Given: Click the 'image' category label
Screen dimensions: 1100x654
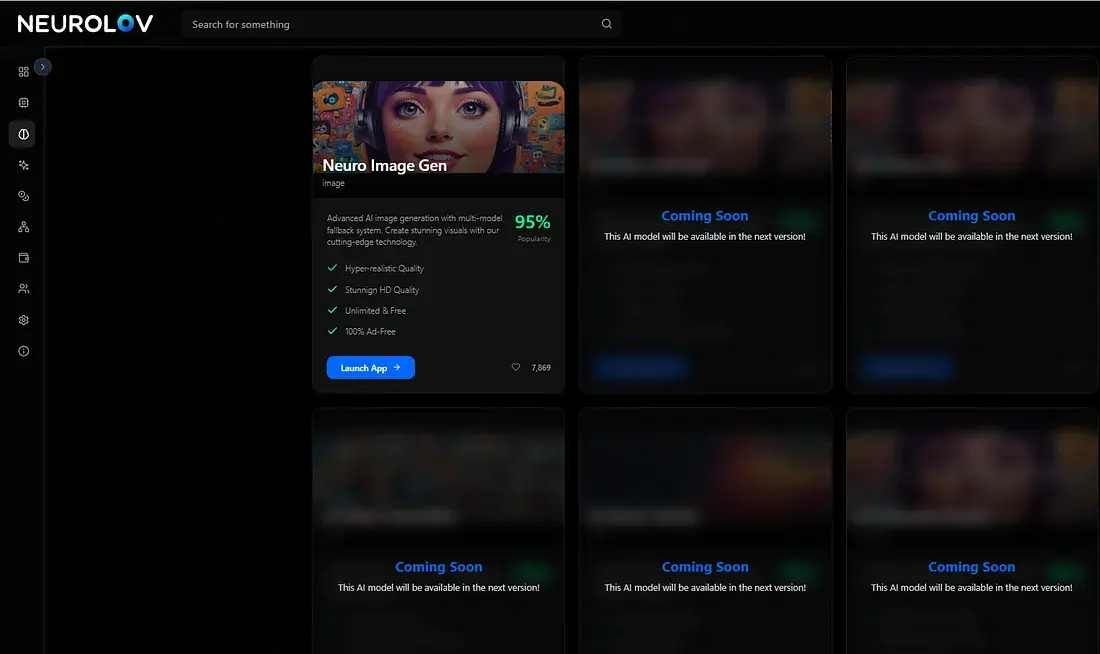Looking at the screenshot, I should point(333,183).
